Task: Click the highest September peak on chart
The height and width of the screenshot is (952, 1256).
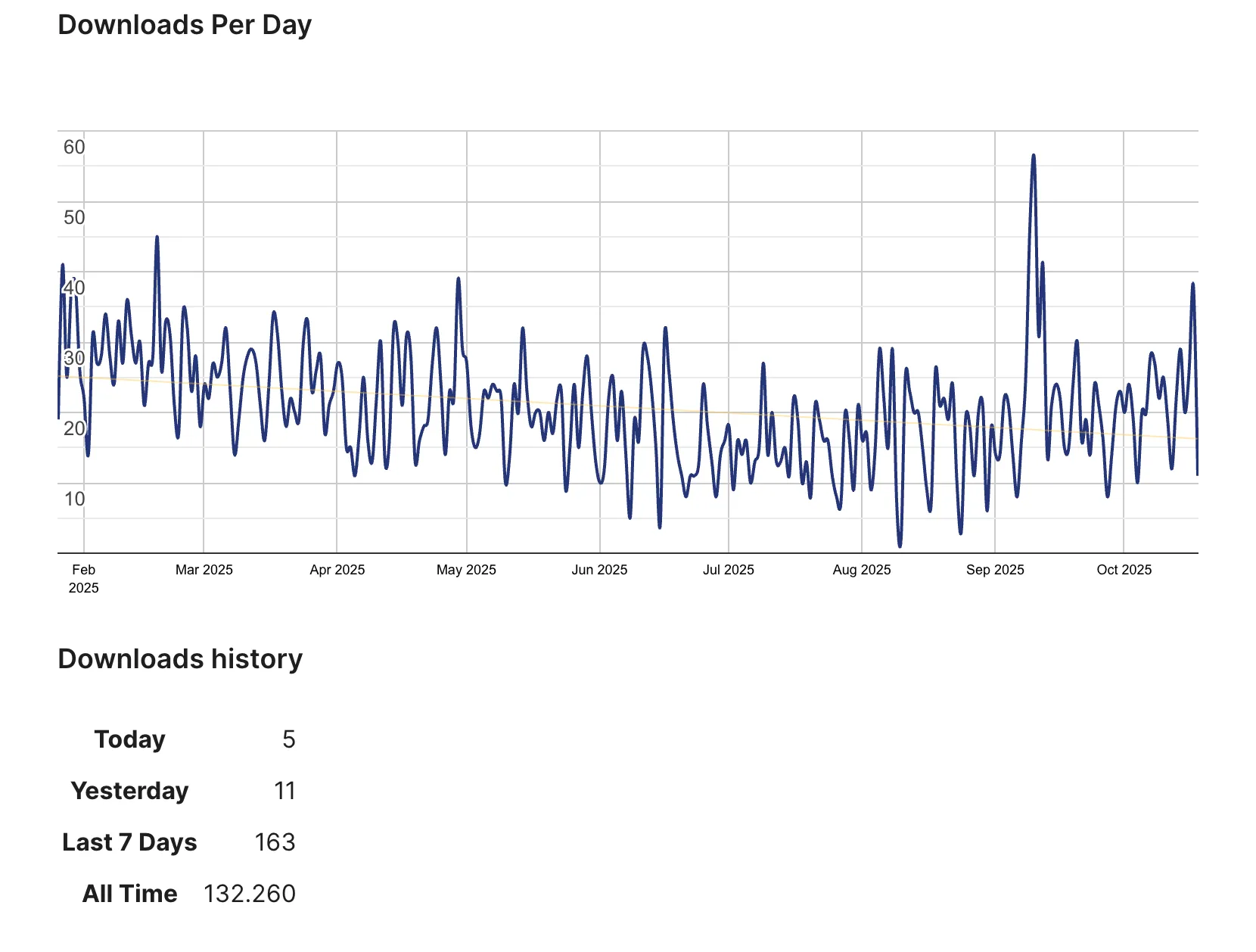Action: (1033, 157)
